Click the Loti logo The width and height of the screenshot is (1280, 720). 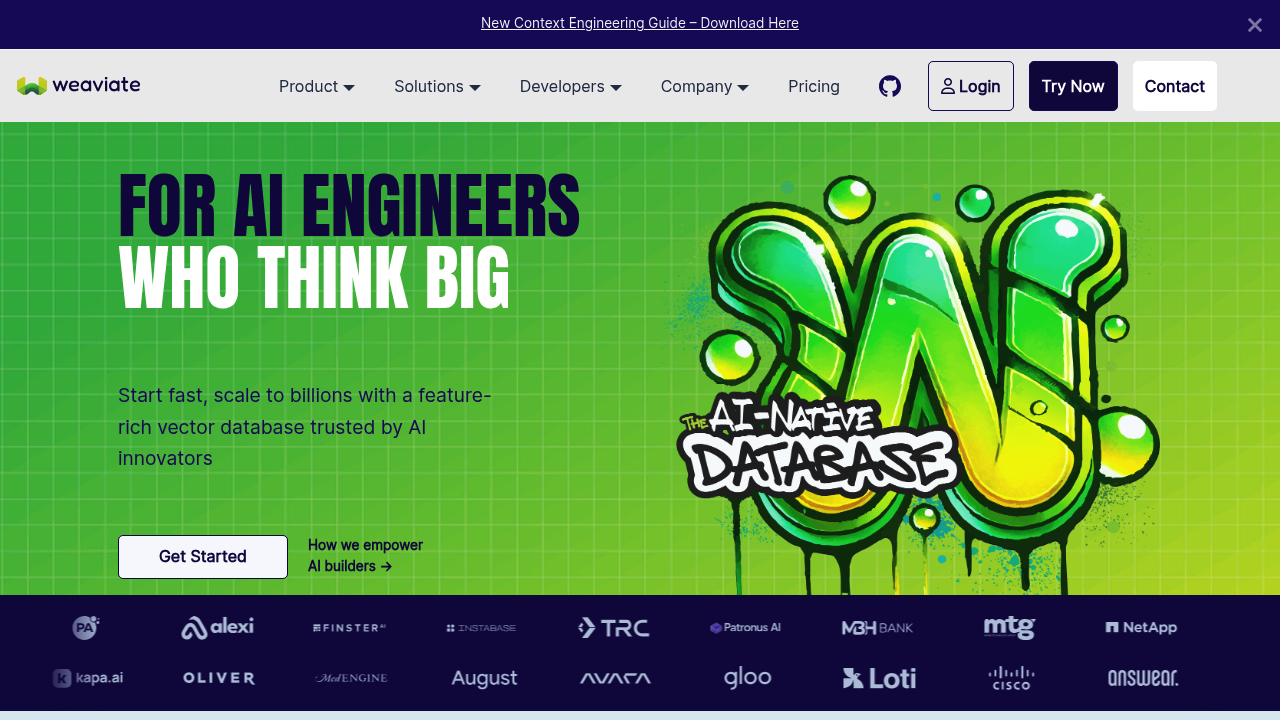[x=879, y=678]
